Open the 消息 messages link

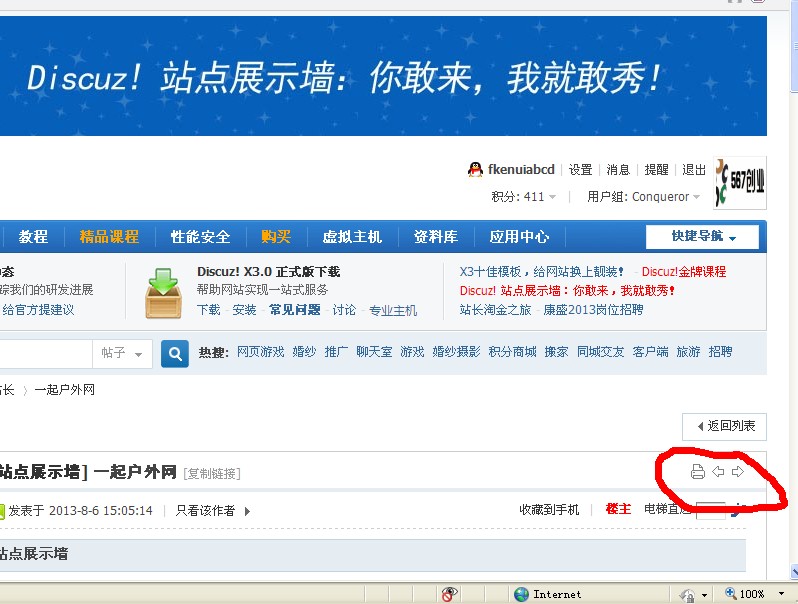pos(618,169)
